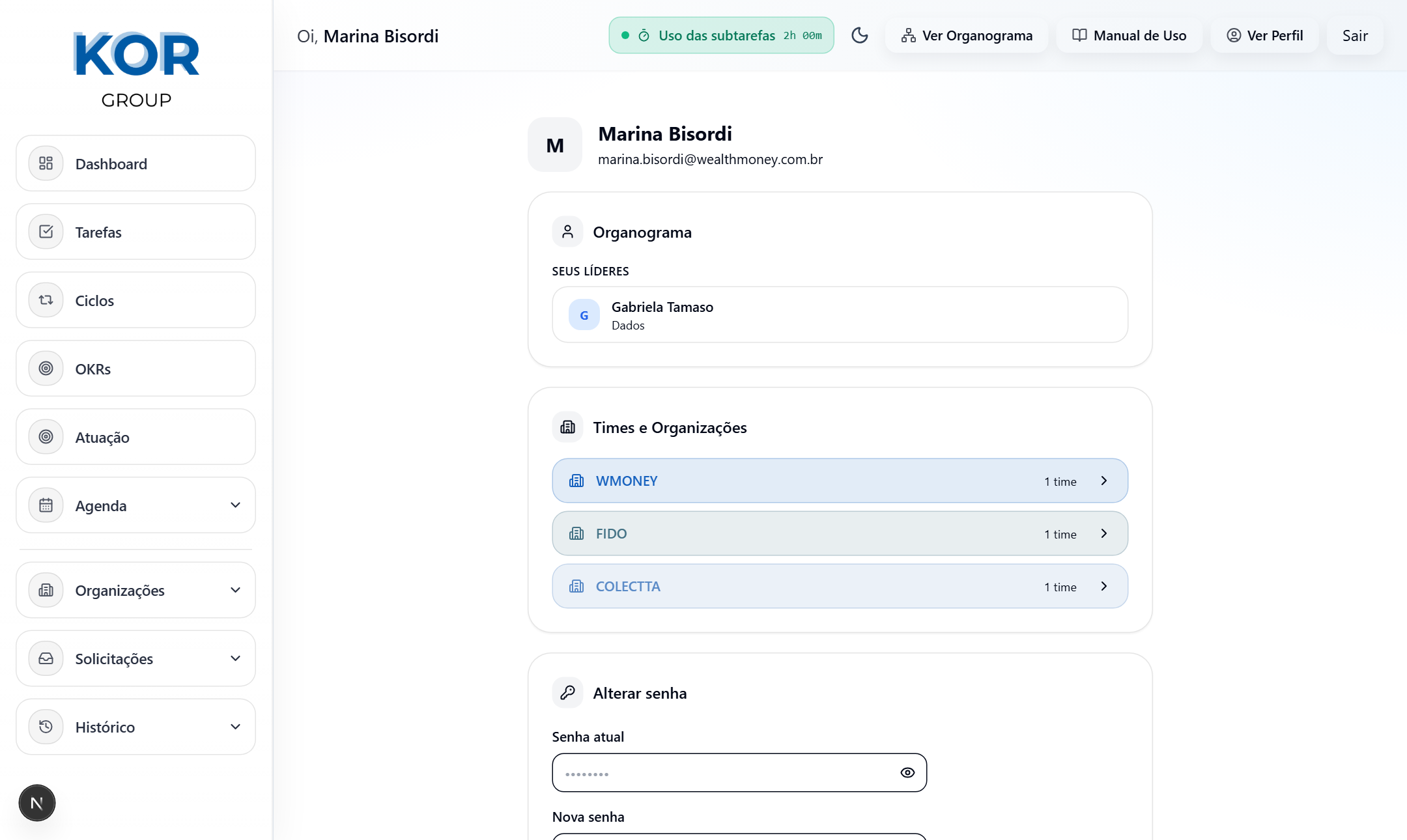Screen dimensions: 1407x840
Task: Click the Atuação target icon
Action: [46, 437]
